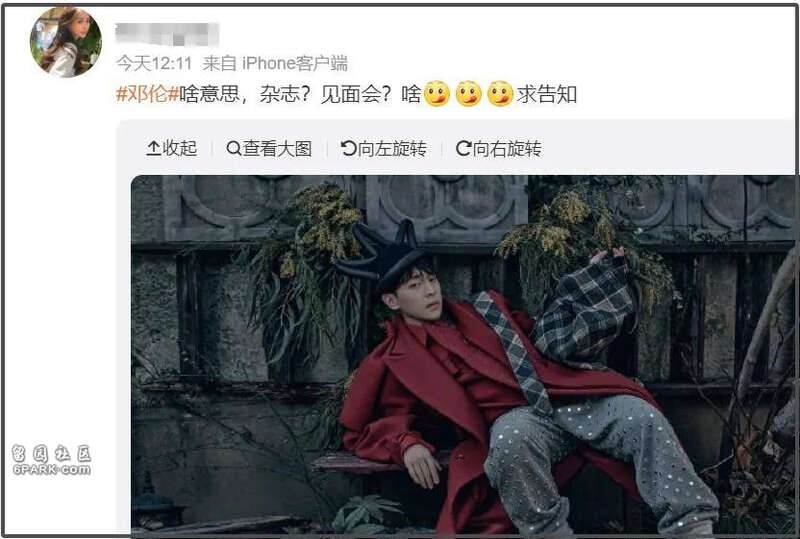Click the counter-clockwise rotate arrow icon

pyautogui.click(x=348, y=149)
